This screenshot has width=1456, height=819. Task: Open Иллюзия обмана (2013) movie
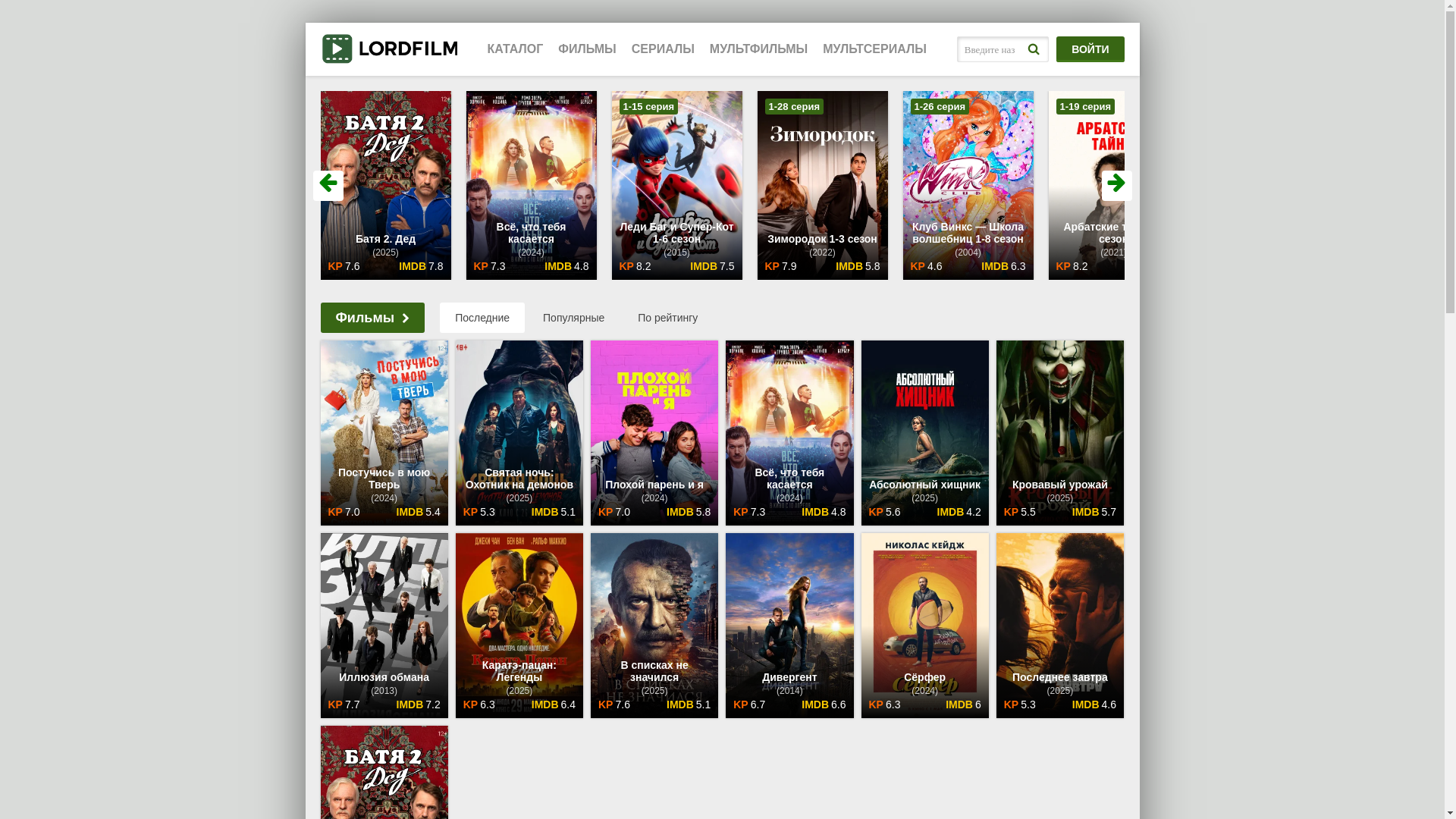coord(384,625)
